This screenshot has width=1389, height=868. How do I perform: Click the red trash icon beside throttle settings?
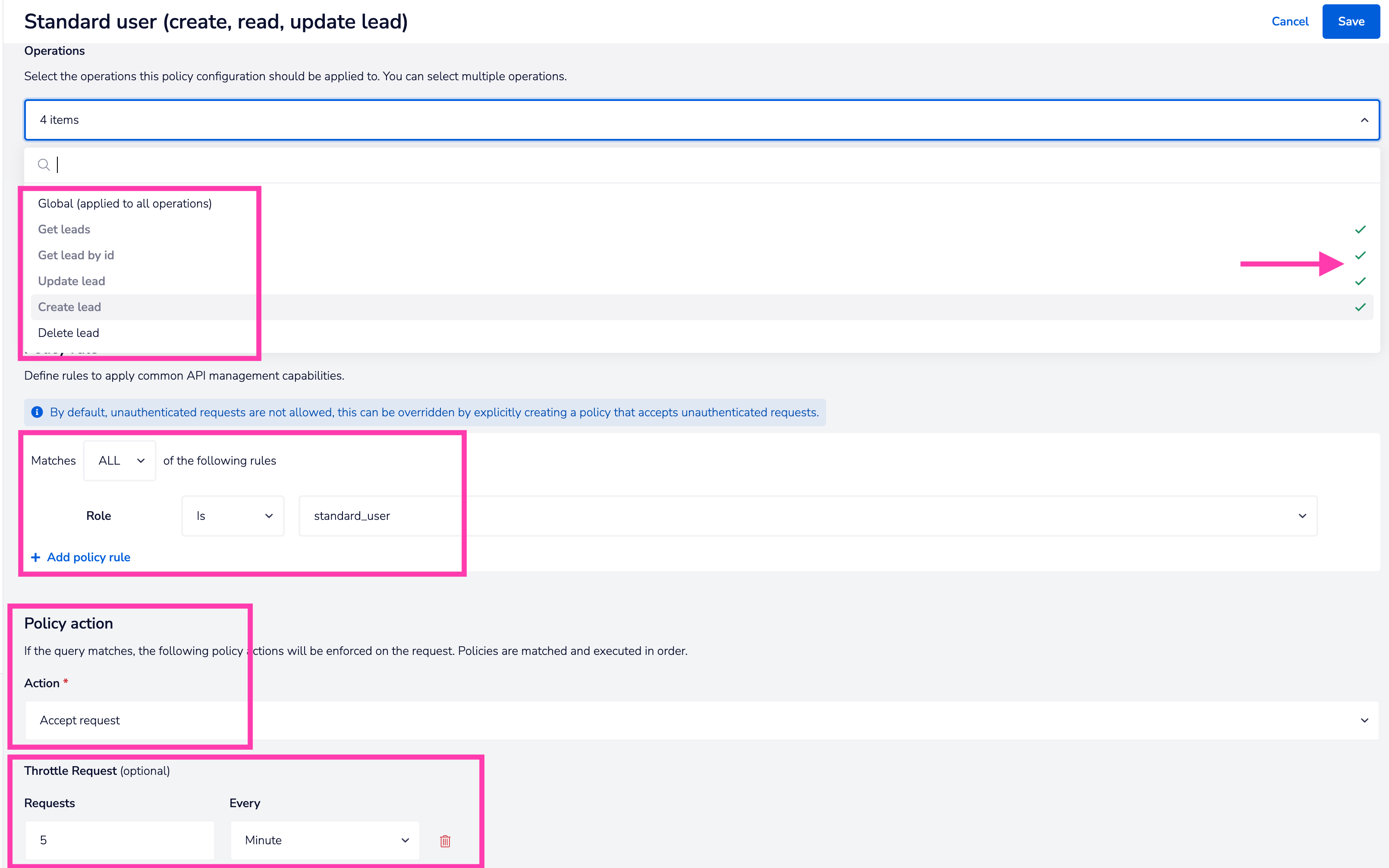coord(445,840)
